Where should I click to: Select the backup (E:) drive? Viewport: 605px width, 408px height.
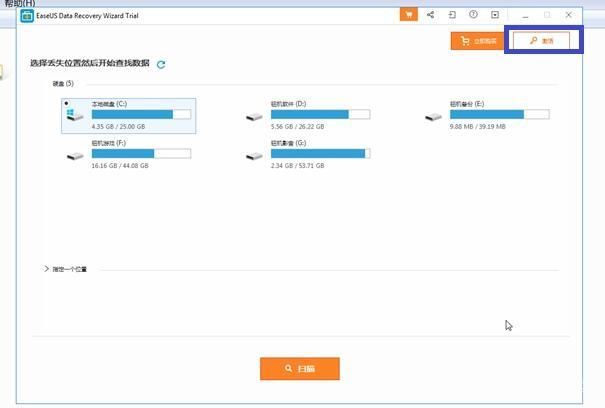coord(487,115)
